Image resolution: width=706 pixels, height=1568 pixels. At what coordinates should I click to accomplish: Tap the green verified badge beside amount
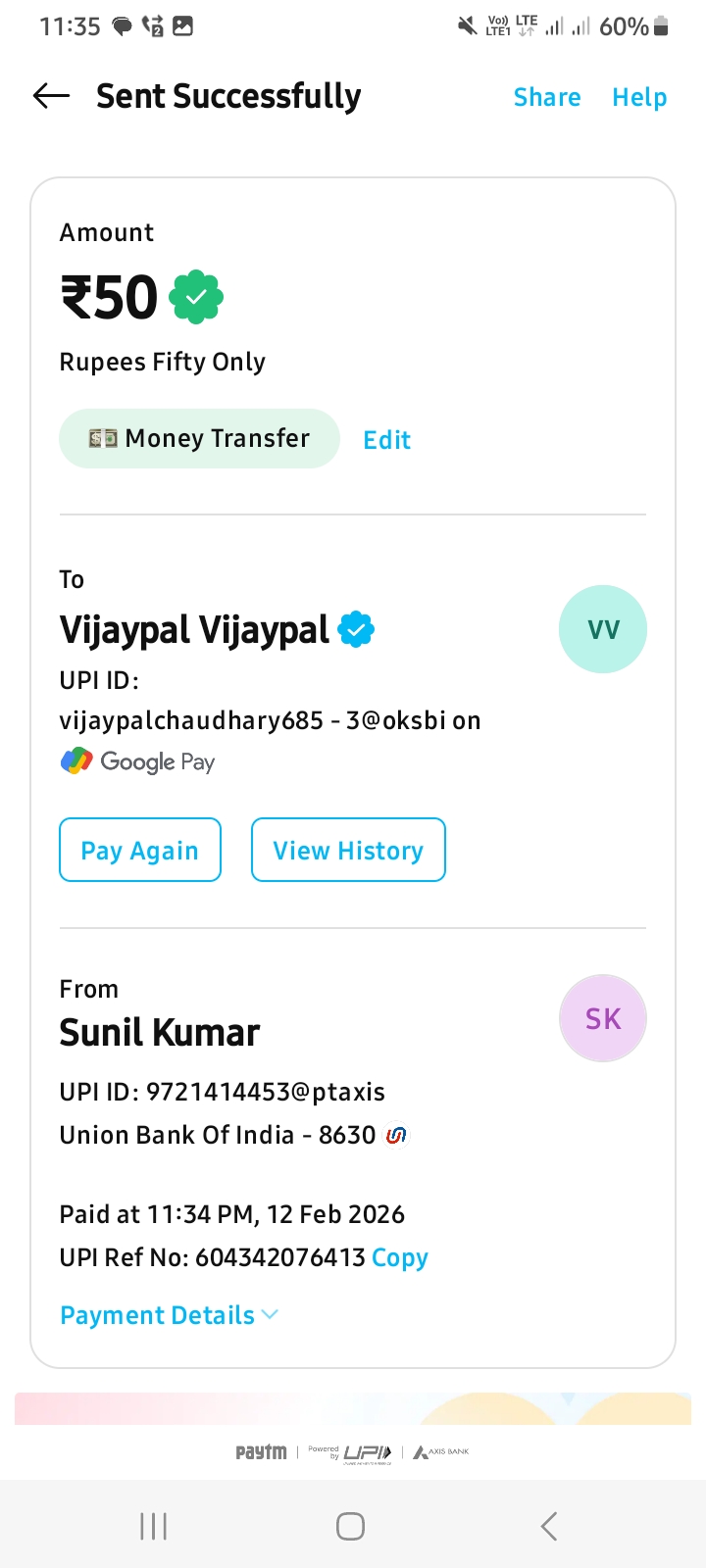click(196, 297)
